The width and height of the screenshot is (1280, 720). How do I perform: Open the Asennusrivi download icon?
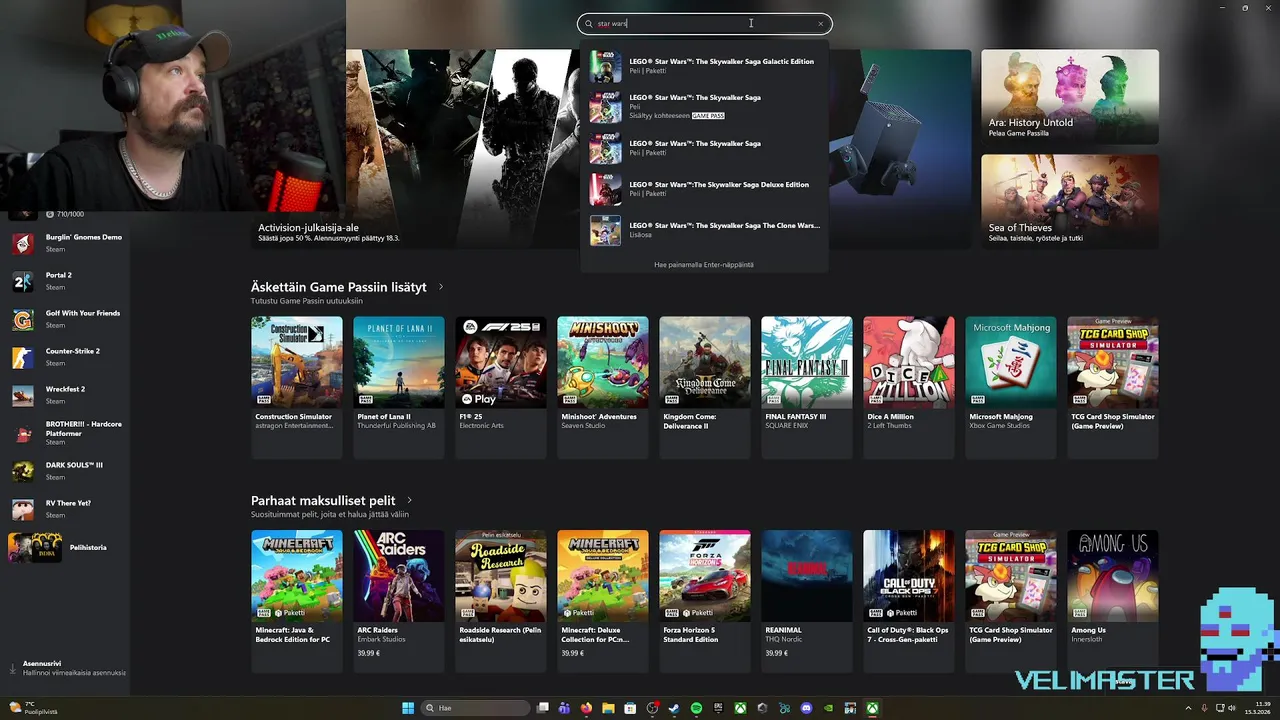[13, 668]
